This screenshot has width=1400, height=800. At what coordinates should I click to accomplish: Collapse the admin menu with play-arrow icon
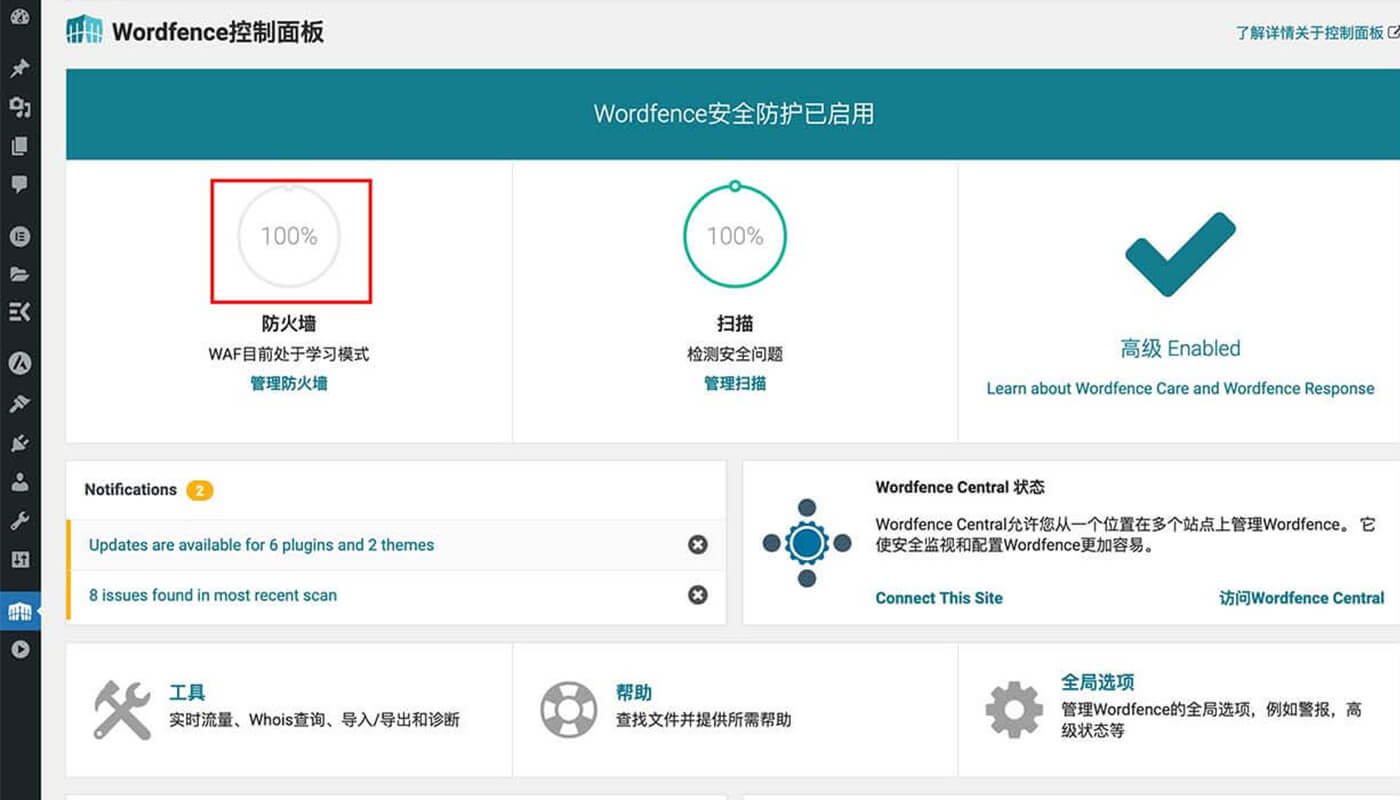pos(19,649)
